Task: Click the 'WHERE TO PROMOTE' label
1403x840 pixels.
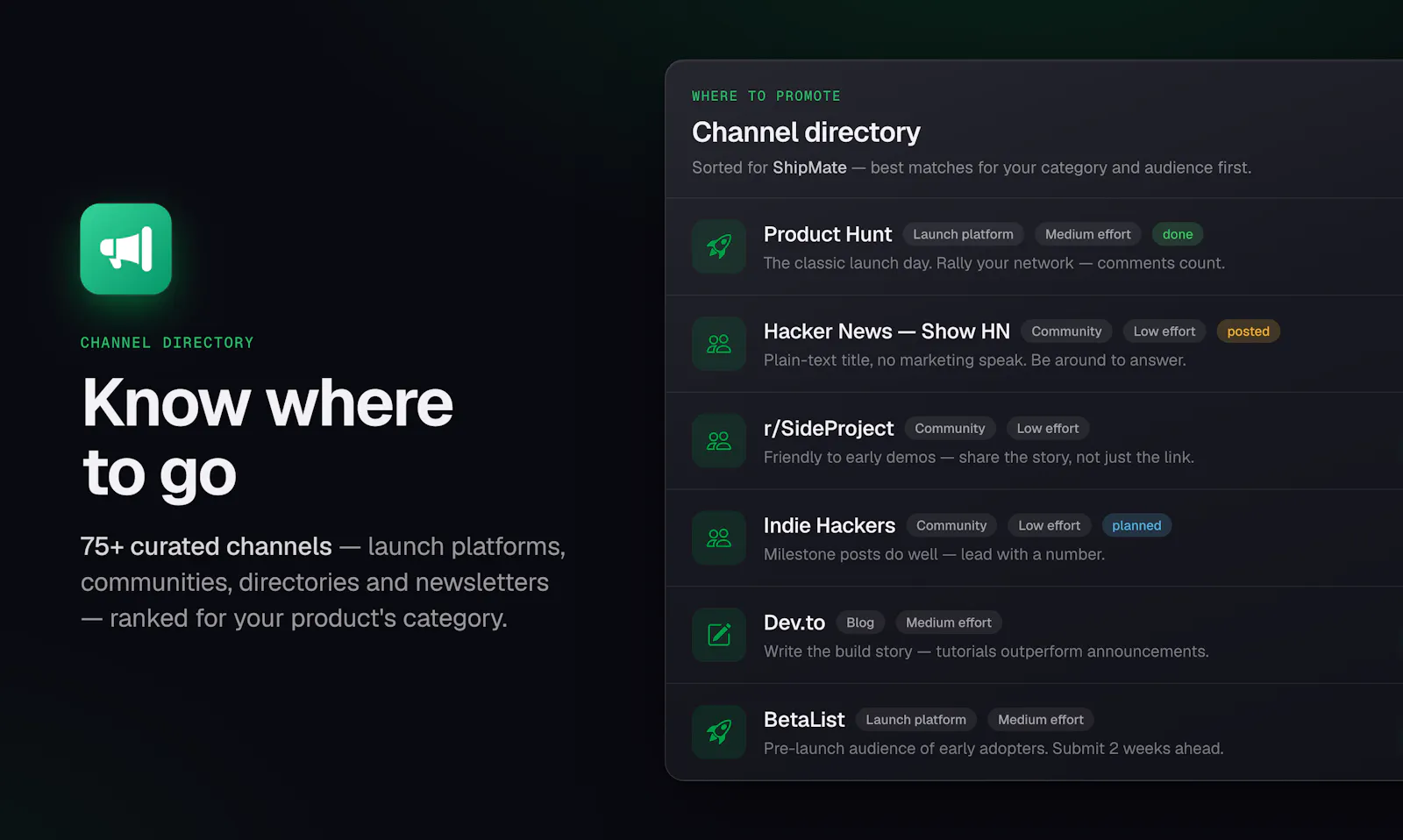Action: [766, 96]
